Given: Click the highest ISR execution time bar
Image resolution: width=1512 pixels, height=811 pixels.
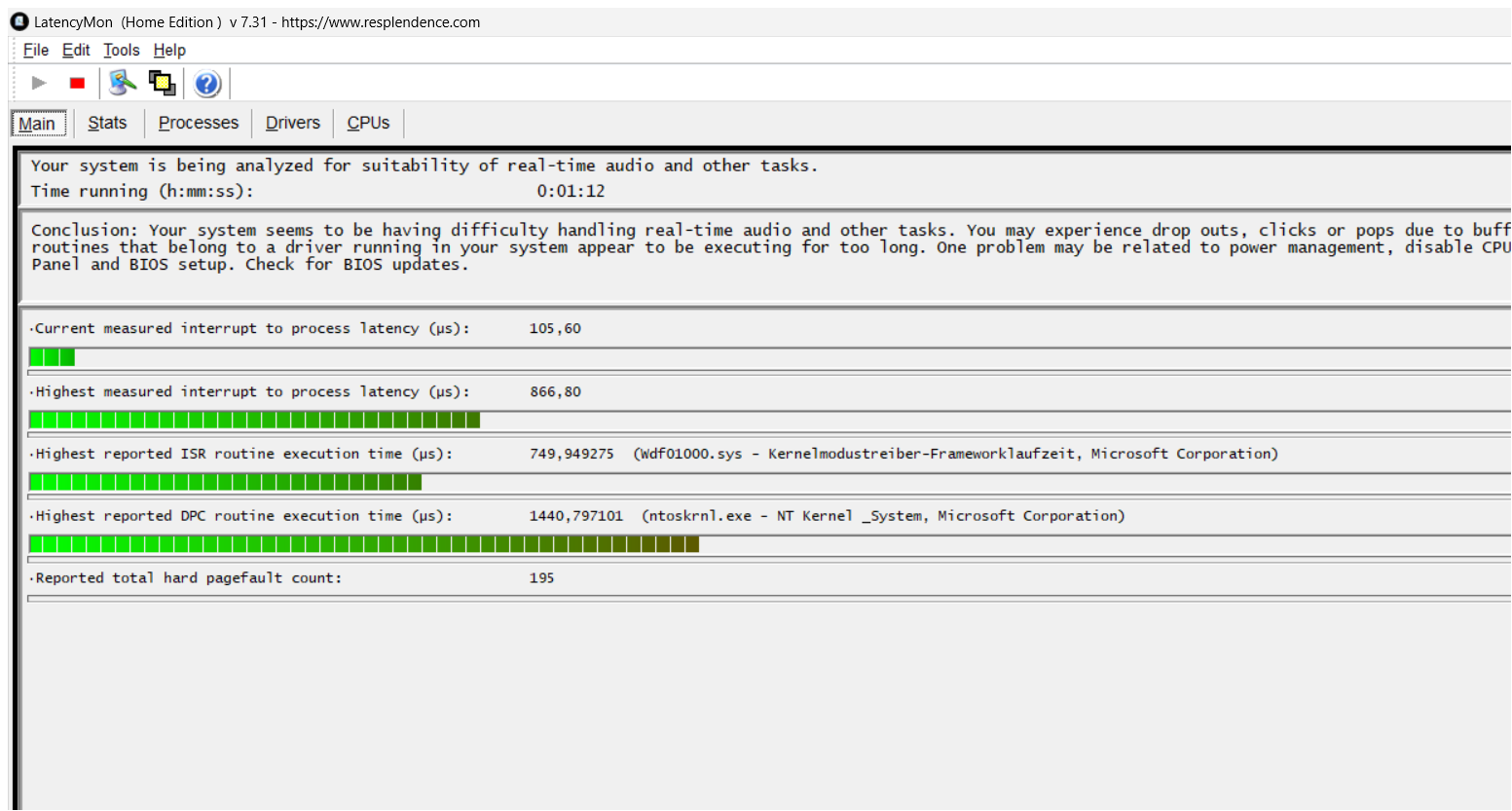Looking at the screenshot, I should click(x=226, y=482).
